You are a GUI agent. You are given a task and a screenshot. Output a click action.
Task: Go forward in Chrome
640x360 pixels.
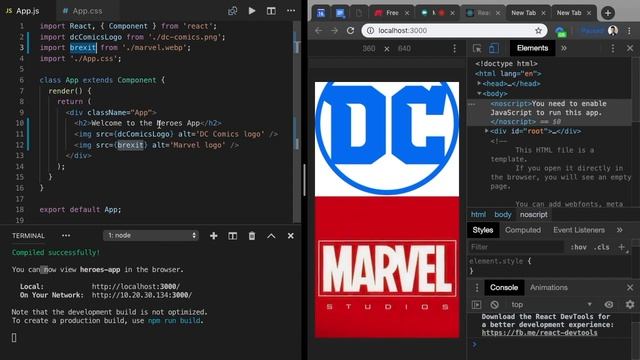[334, 31]
